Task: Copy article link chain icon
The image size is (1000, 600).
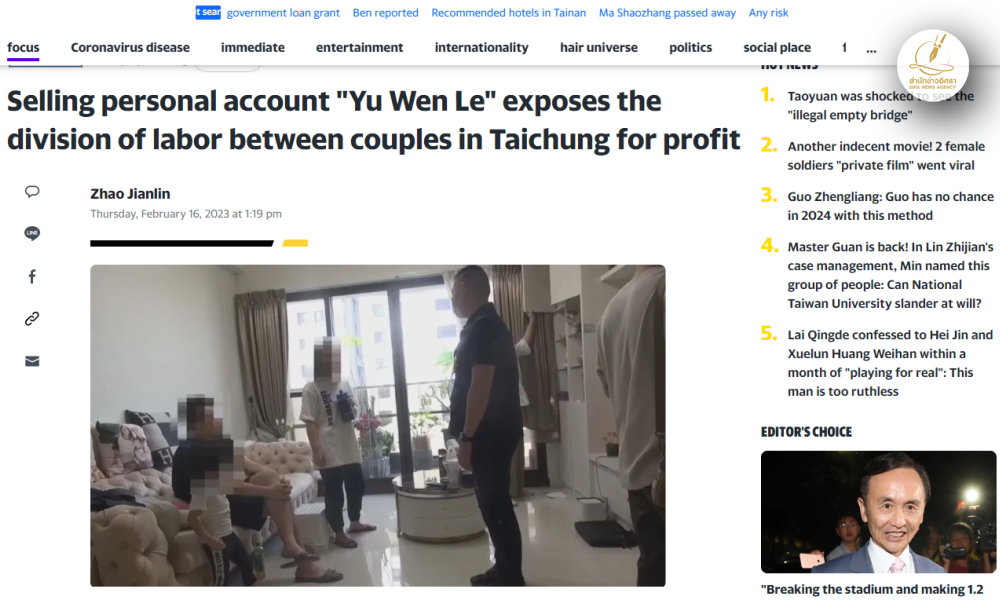Action: click(x=32, y=318)
